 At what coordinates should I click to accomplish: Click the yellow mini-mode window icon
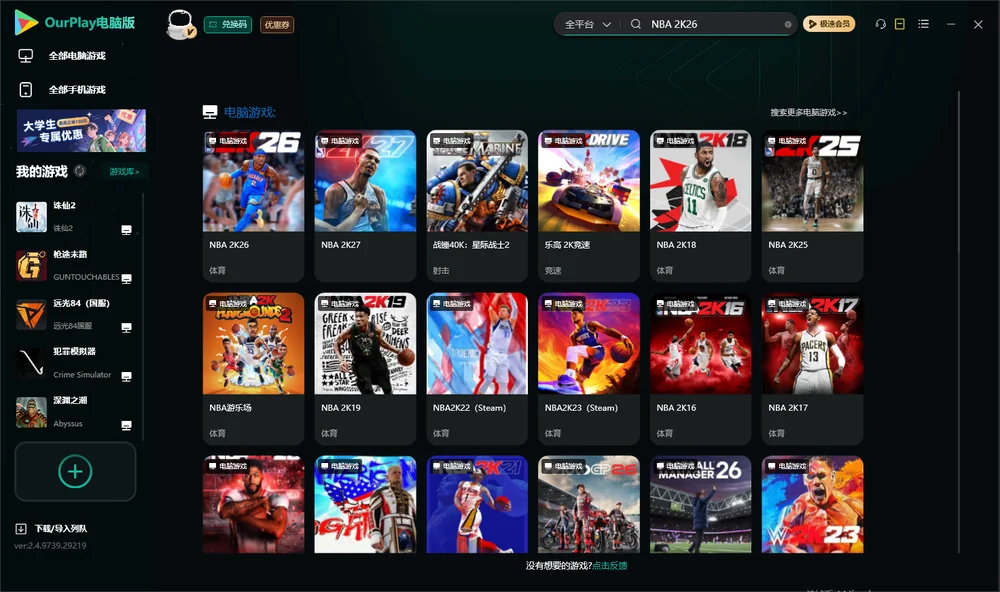(900, 24)
